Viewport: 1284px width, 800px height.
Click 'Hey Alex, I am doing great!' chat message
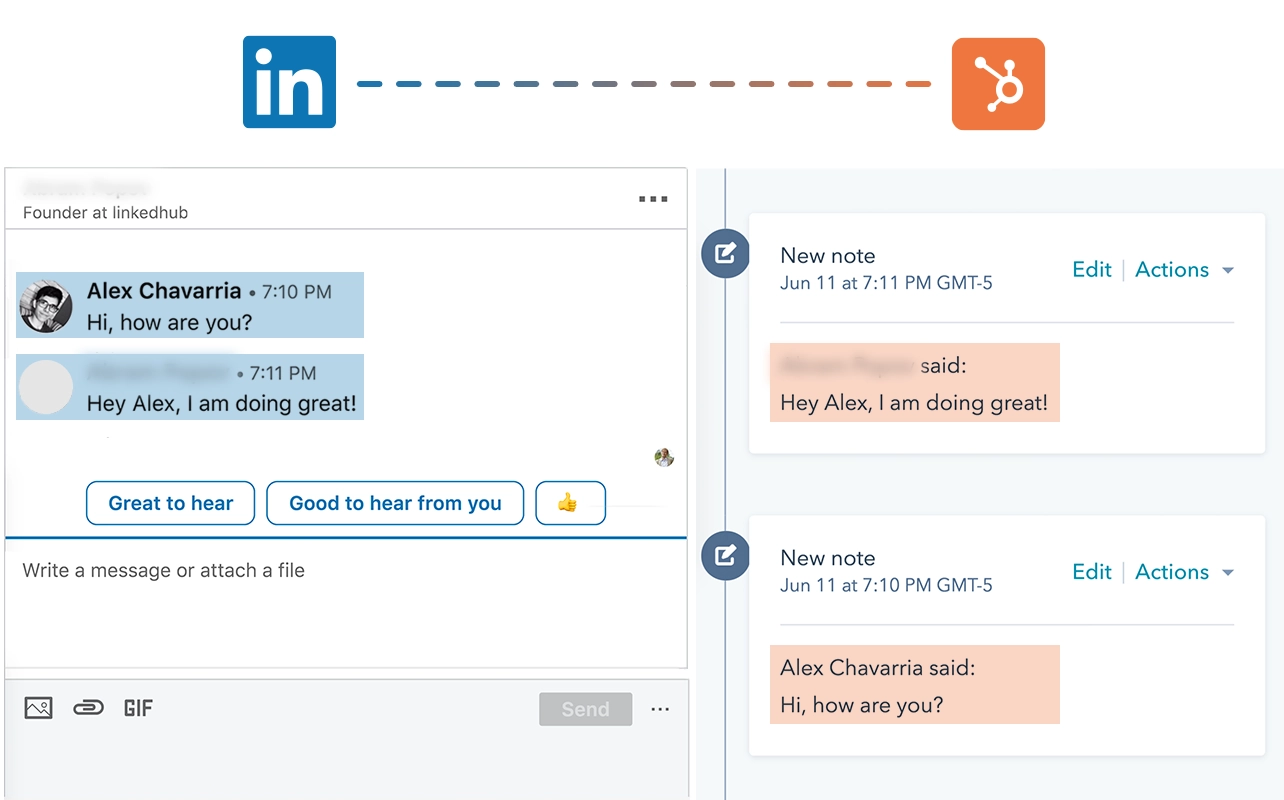point(222,405)
